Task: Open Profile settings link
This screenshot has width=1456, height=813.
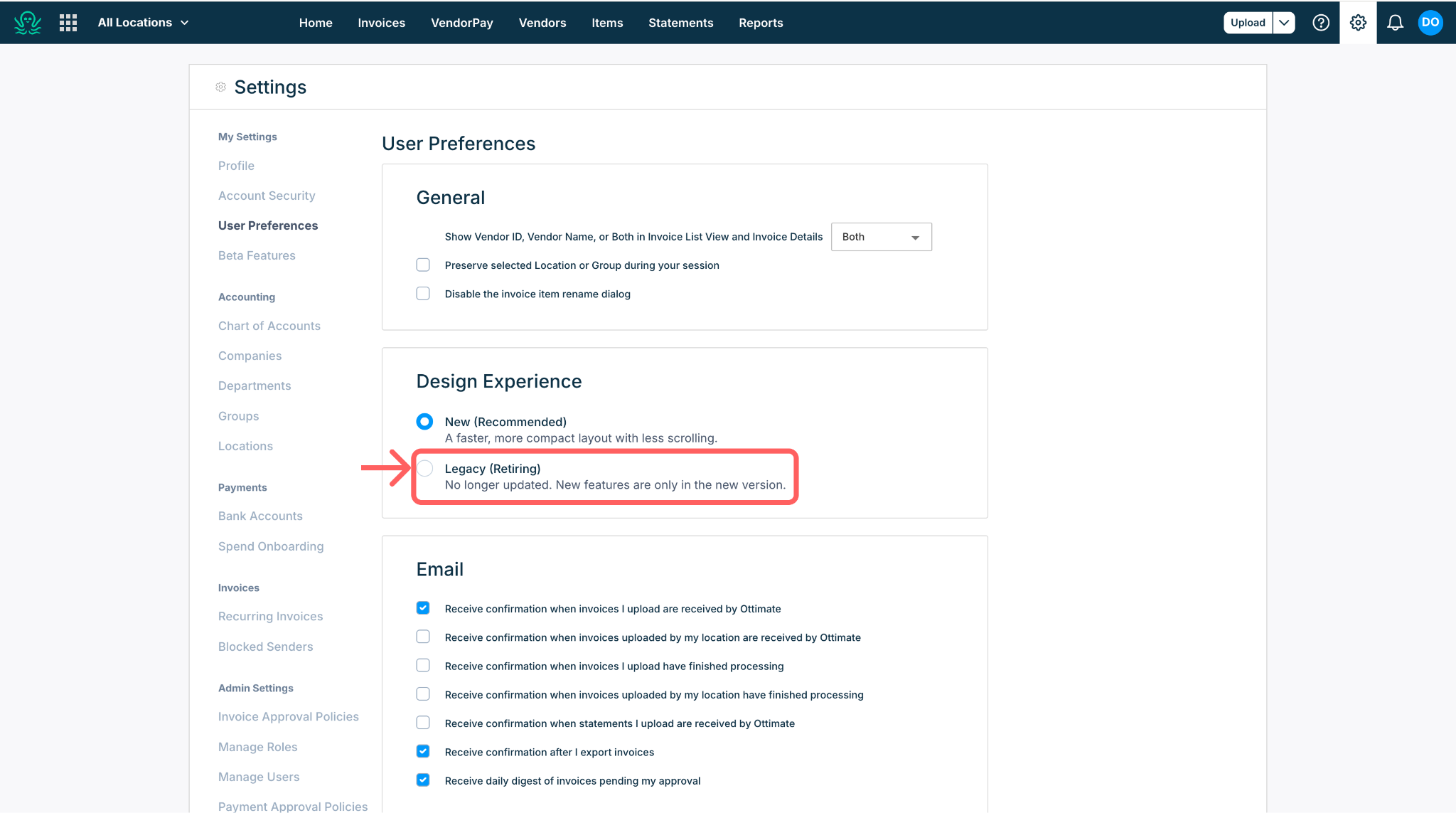Action: [236, 166]
